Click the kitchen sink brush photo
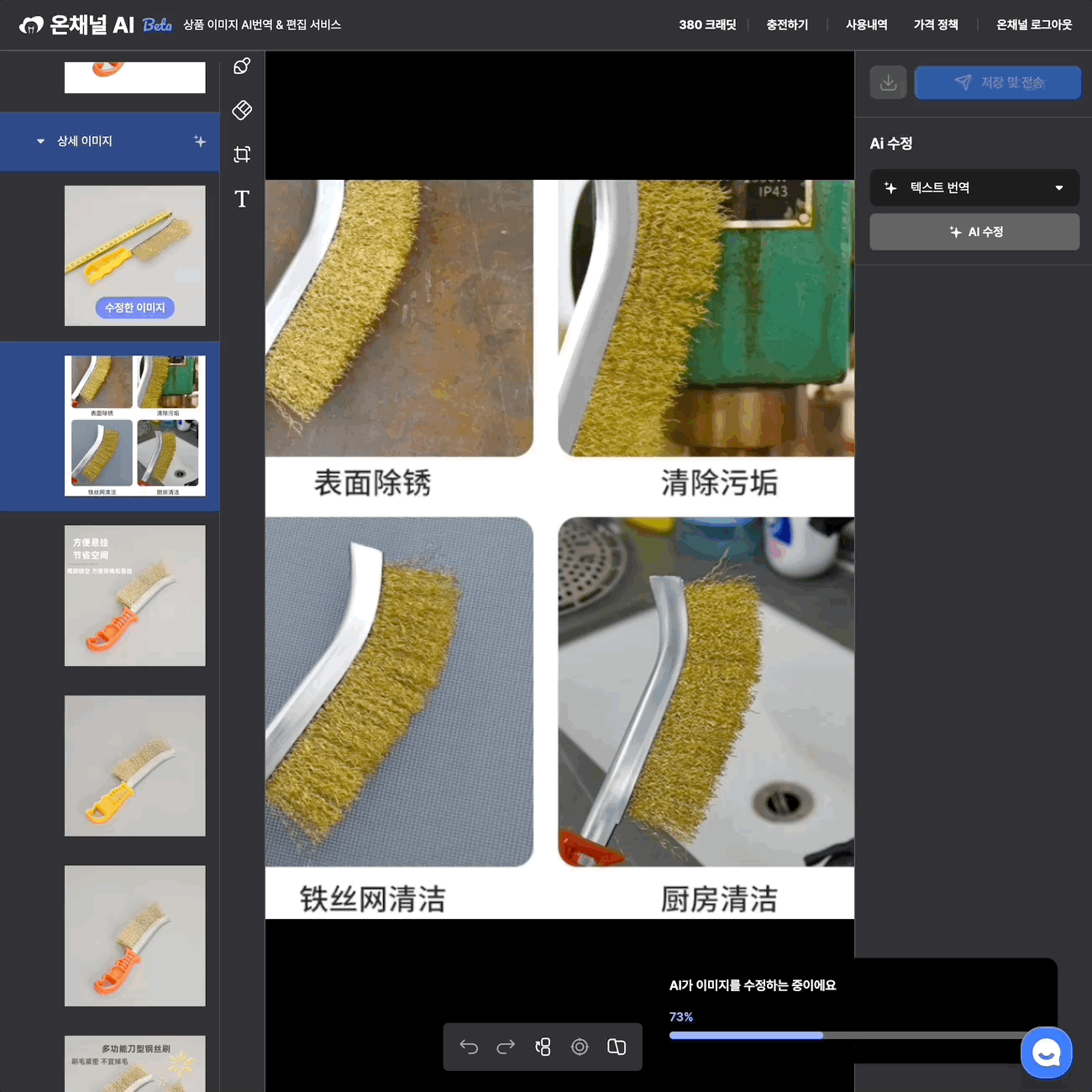The image size is (1092, 1092). (706, 692)
